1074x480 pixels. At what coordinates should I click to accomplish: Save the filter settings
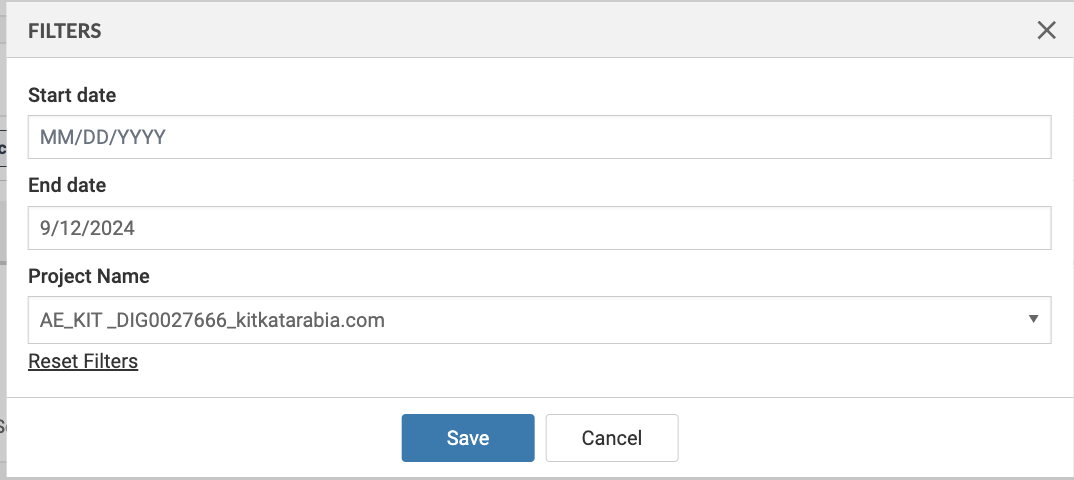pyautogui.click(x=468, y=438)
